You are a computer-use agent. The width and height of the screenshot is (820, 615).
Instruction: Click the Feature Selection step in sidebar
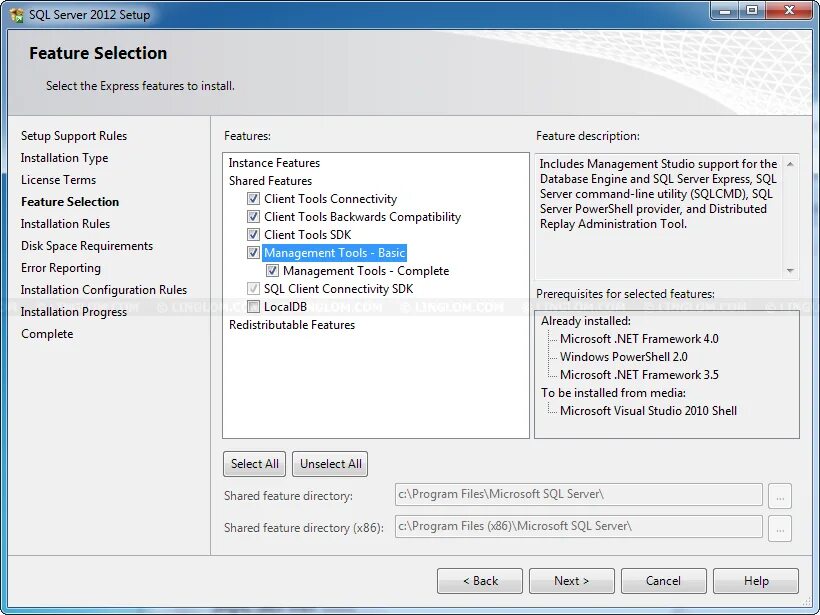coord(70,202)
